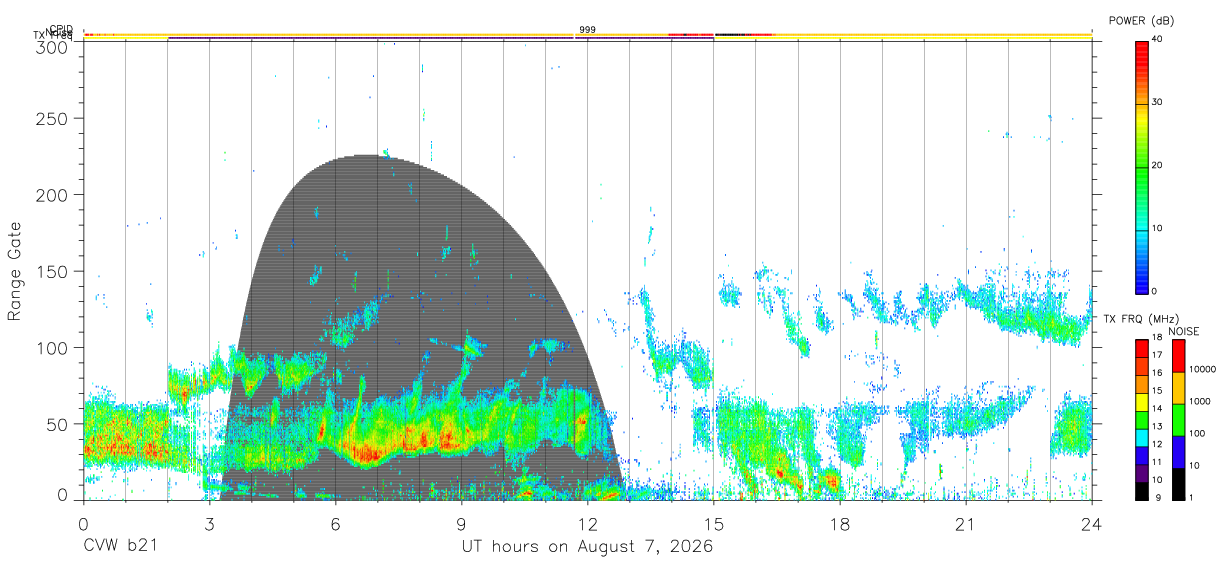
Task: Click the '1000' noise scale label
Action: (1200, 402)
